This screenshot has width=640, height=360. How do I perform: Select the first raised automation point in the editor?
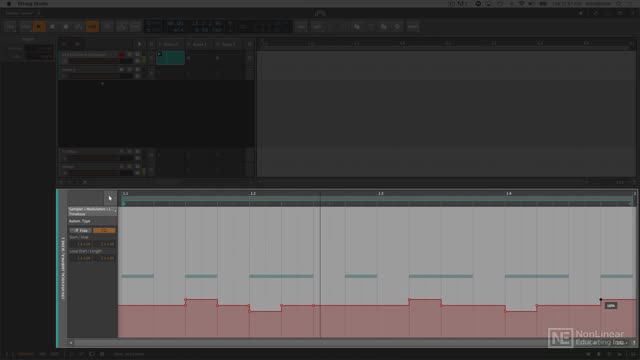pos(186,300)
